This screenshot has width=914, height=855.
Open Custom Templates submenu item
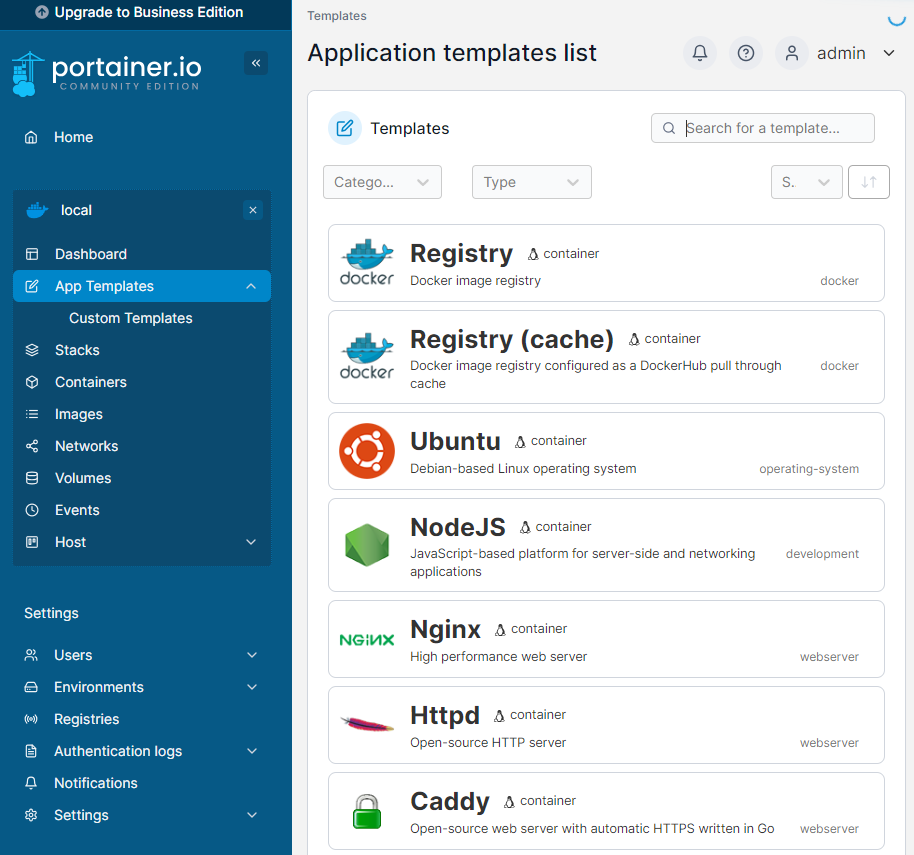pyautogui.click(x=131, y=318)
